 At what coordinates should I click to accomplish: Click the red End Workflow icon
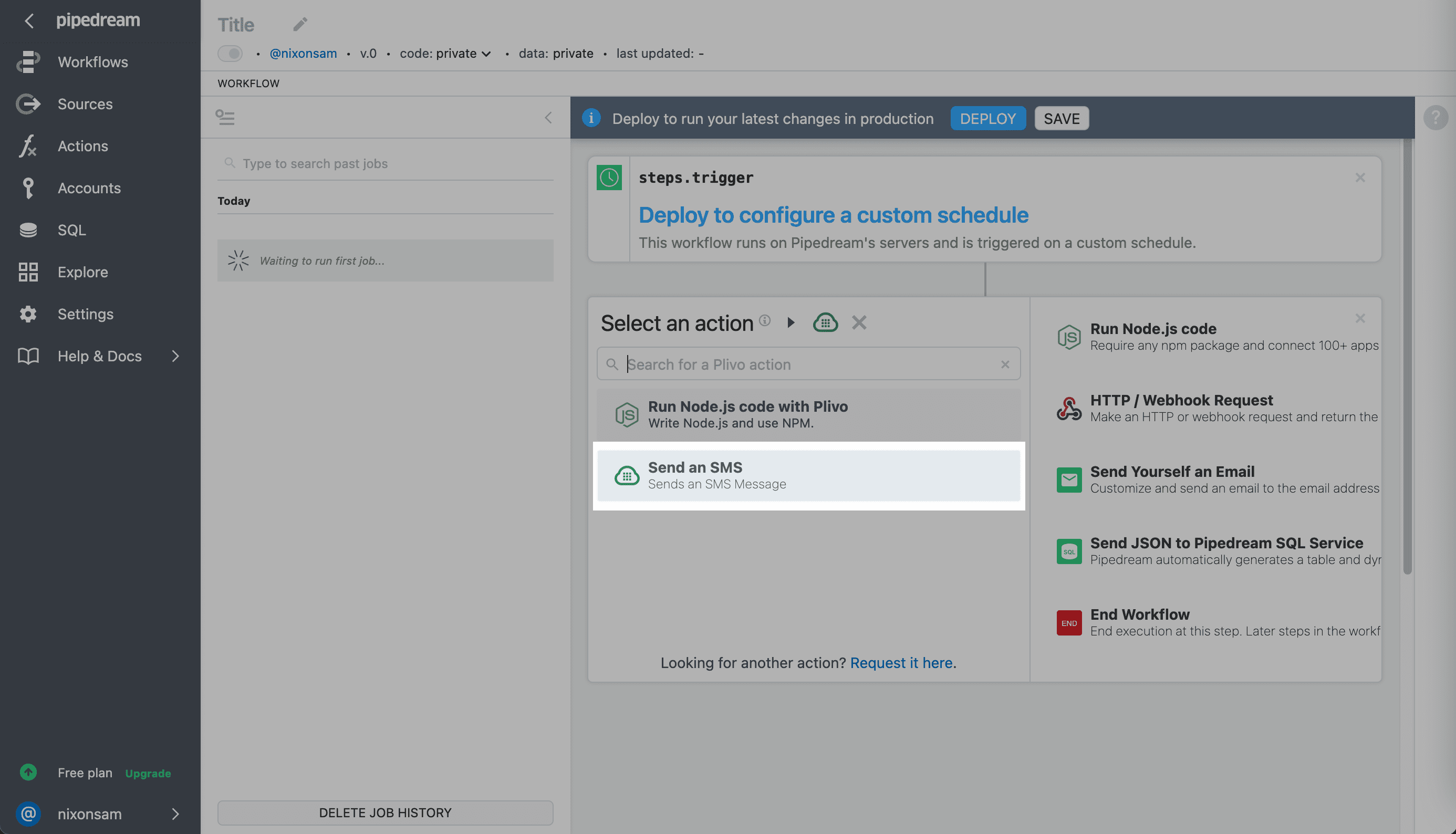click(1069, 623)
